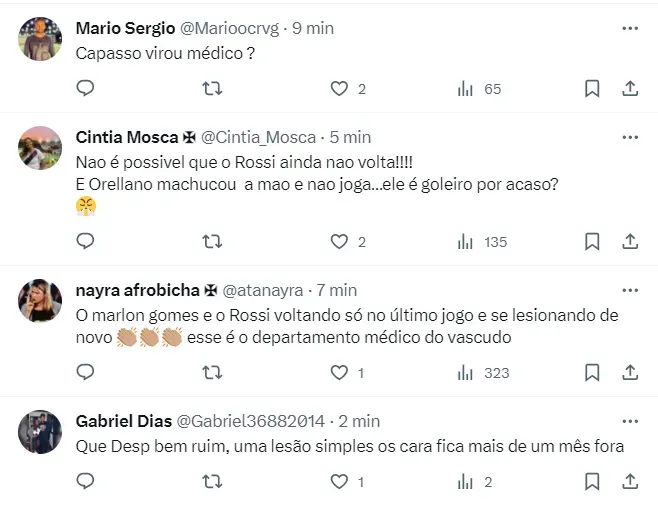Bookmark Mario Sergio's tweet
Image resolution: width=658 pixels, height=505 pixels.
pos(592,89)
